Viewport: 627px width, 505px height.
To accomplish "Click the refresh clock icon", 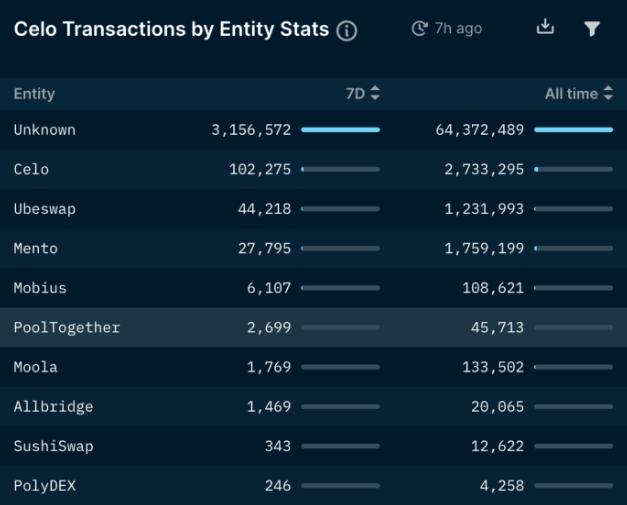I will point(419,29).
